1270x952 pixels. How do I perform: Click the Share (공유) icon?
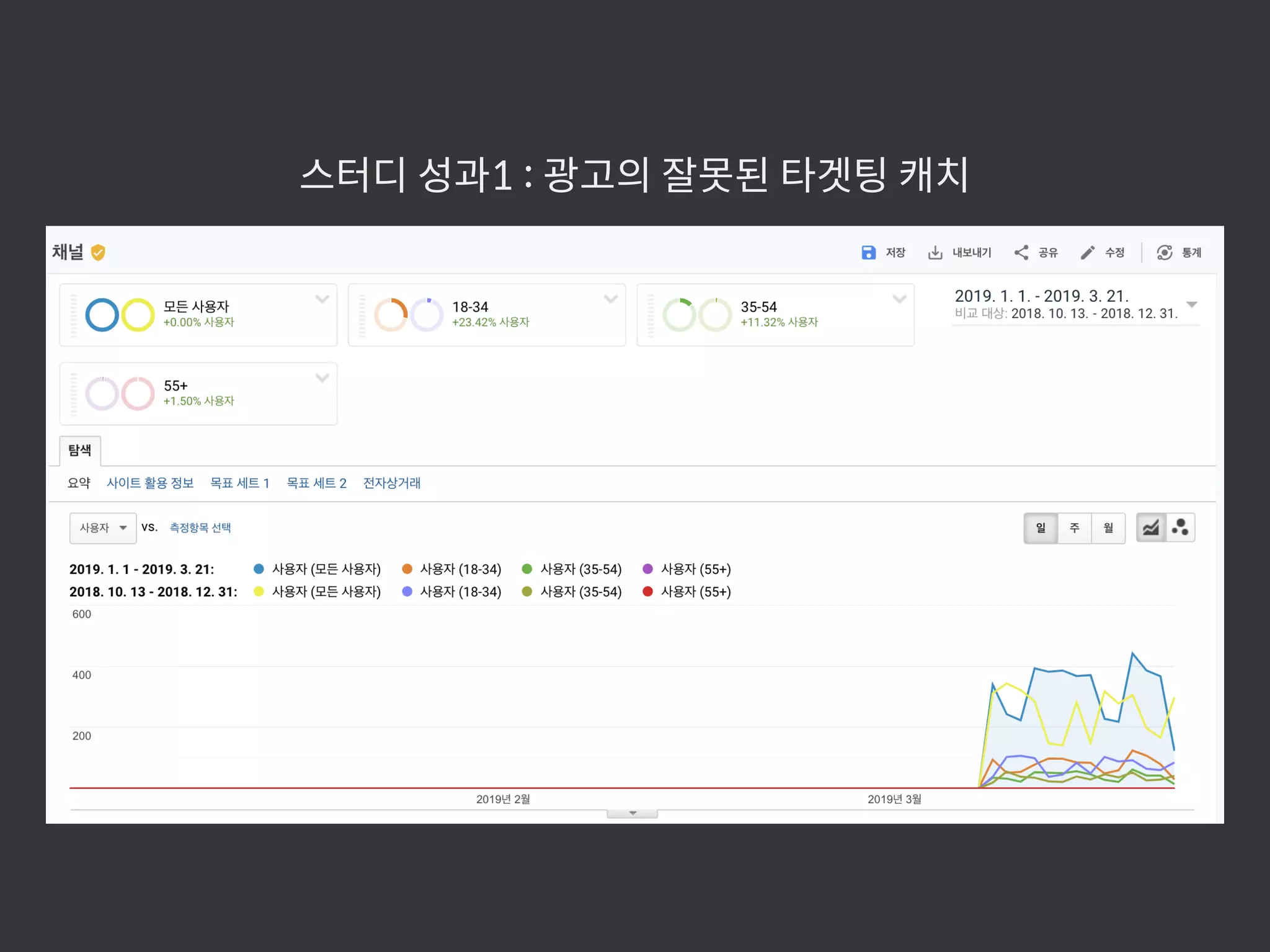click(x=1021, y=252)
